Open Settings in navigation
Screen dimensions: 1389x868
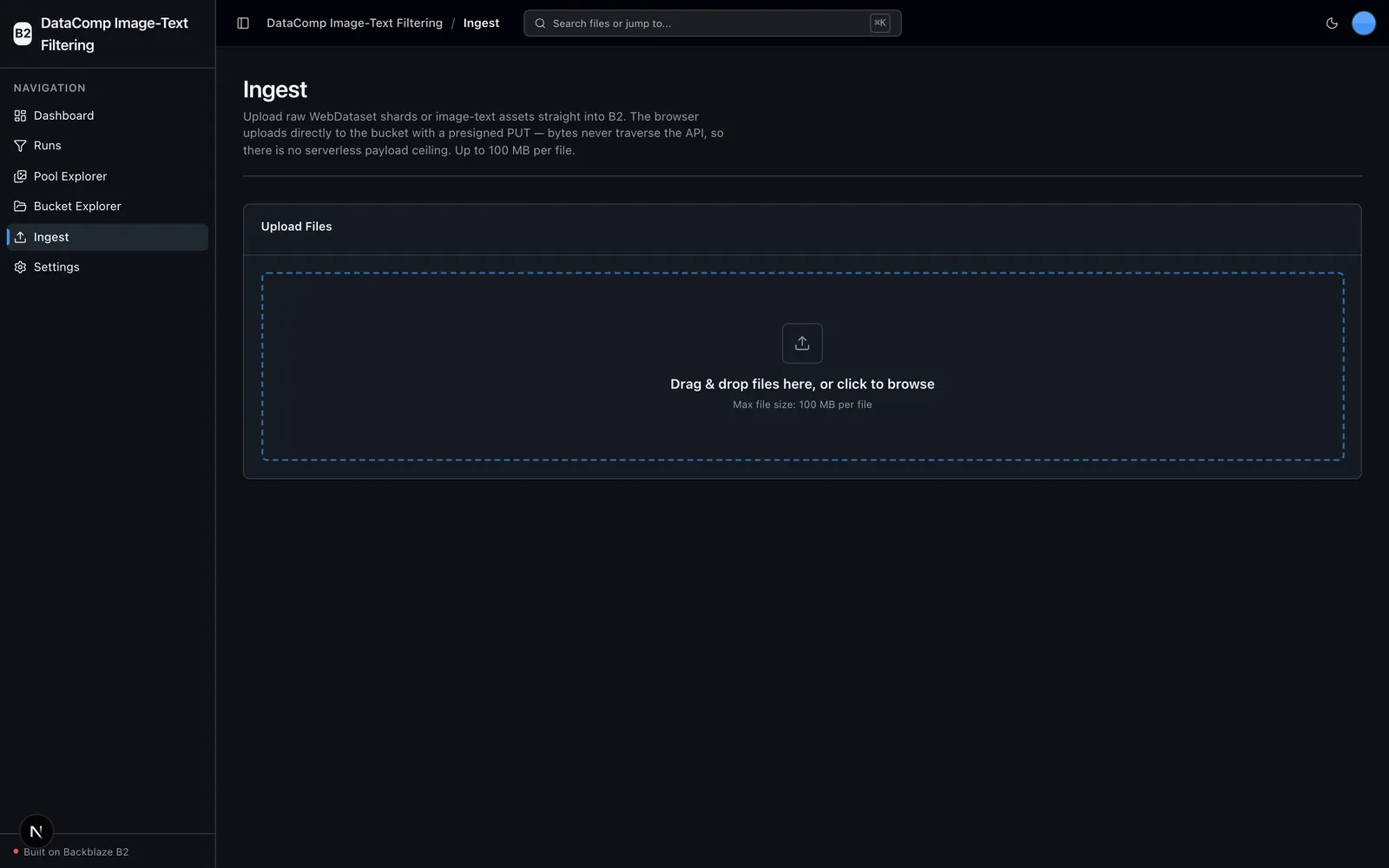coord(108,267)
